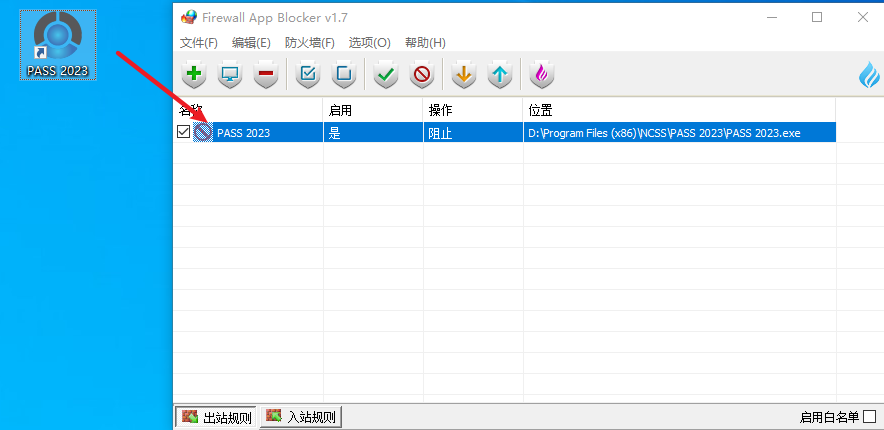This screenshot has width=884, height=430.
Task: Open the 防火墙(F) menu
Action: tap(310, 43)
